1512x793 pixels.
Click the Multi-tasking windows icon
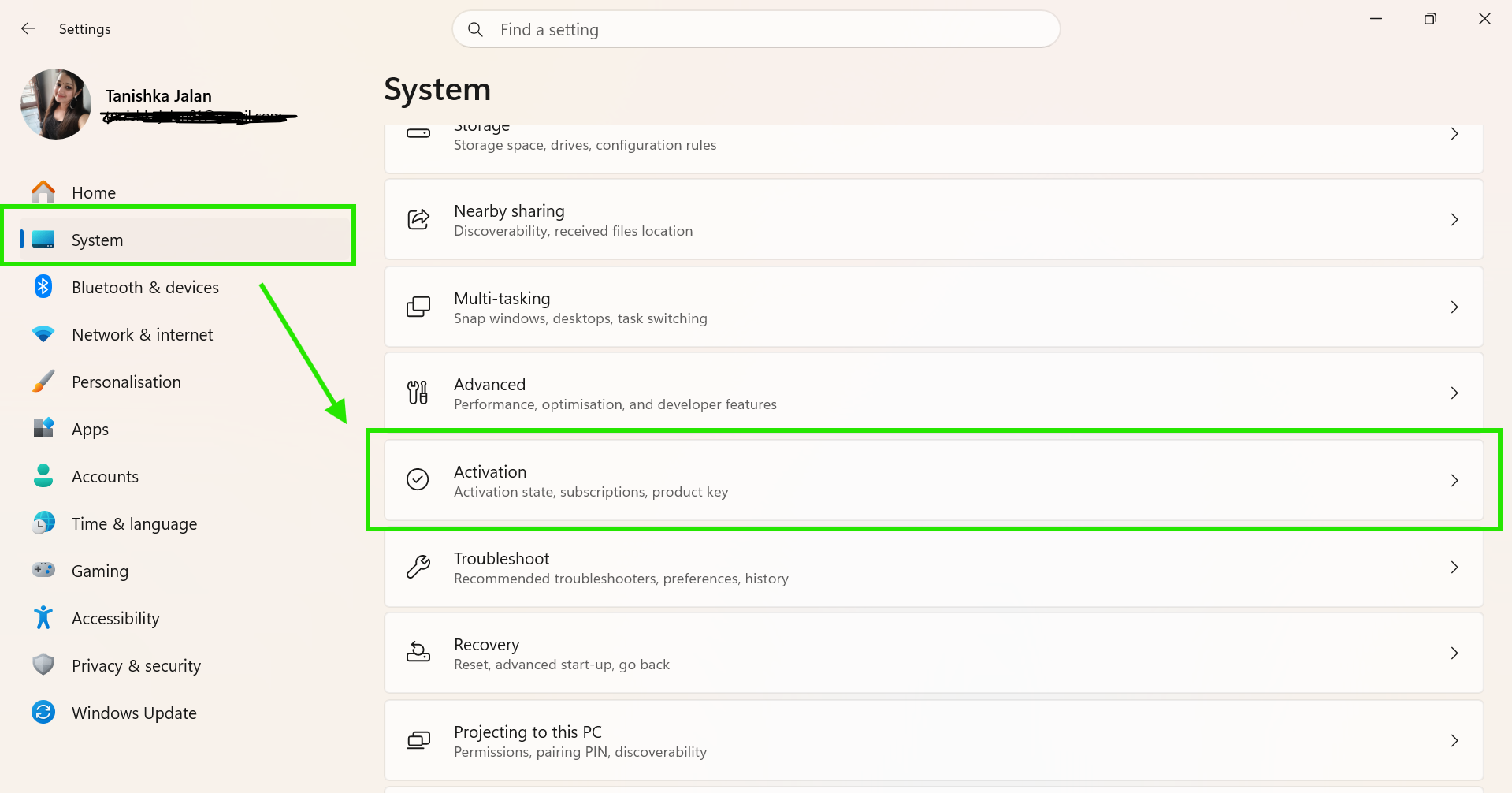(418, 307)
